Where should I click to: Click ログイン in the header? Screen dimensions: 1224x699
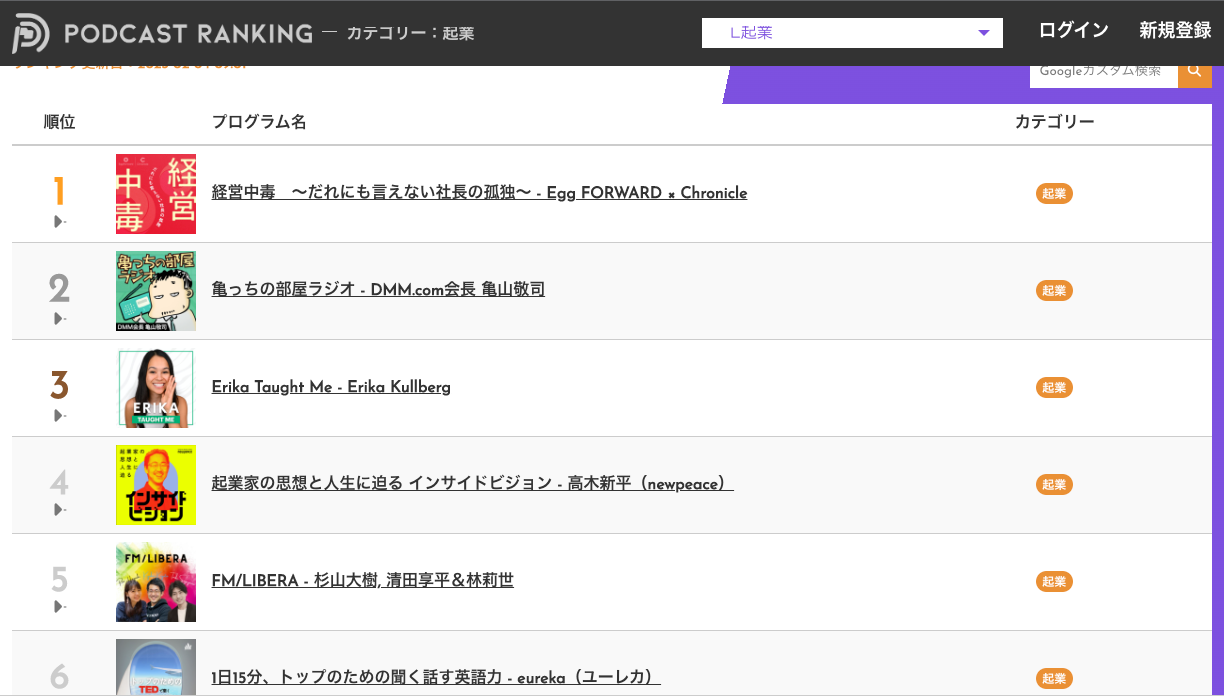[1073, 31]
